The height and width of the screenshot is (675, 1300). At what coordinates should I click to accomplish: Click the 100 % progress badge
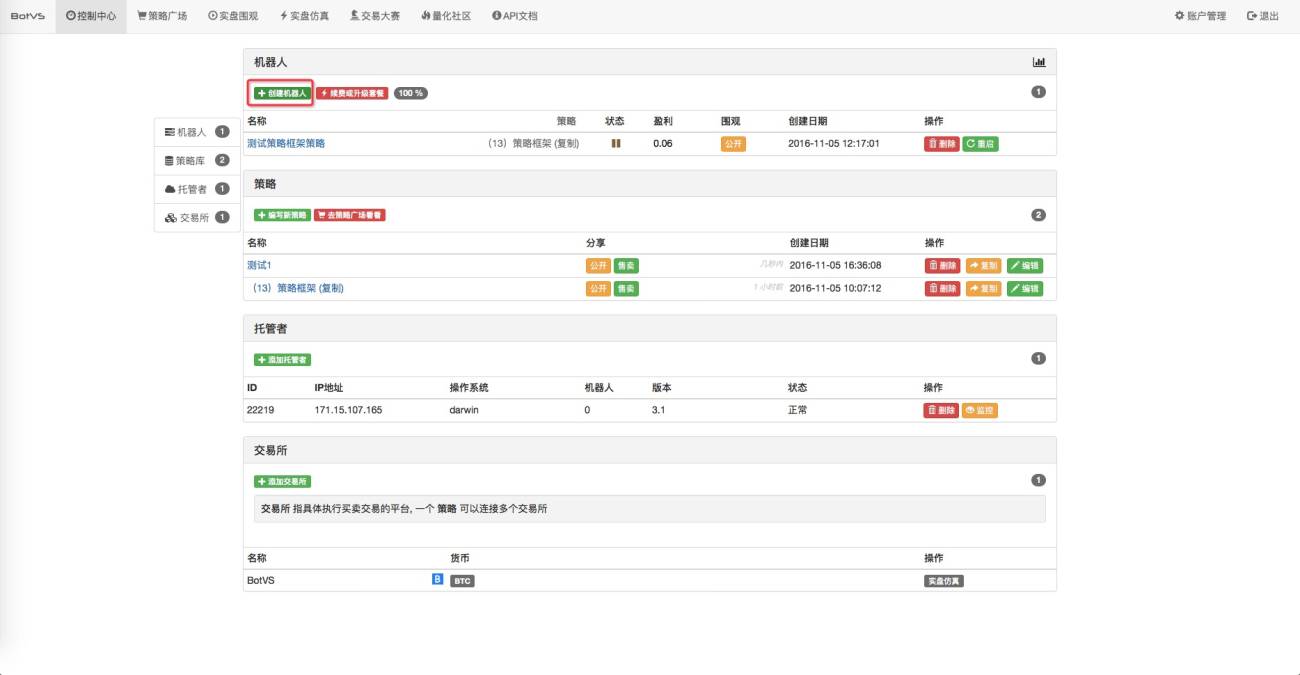411,93
